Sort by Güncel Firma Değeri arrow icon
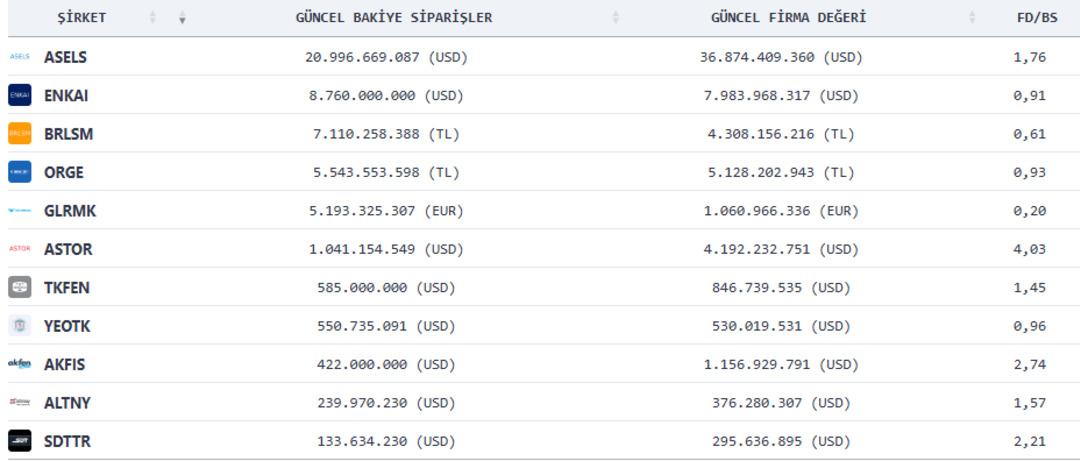 point(972,18)
